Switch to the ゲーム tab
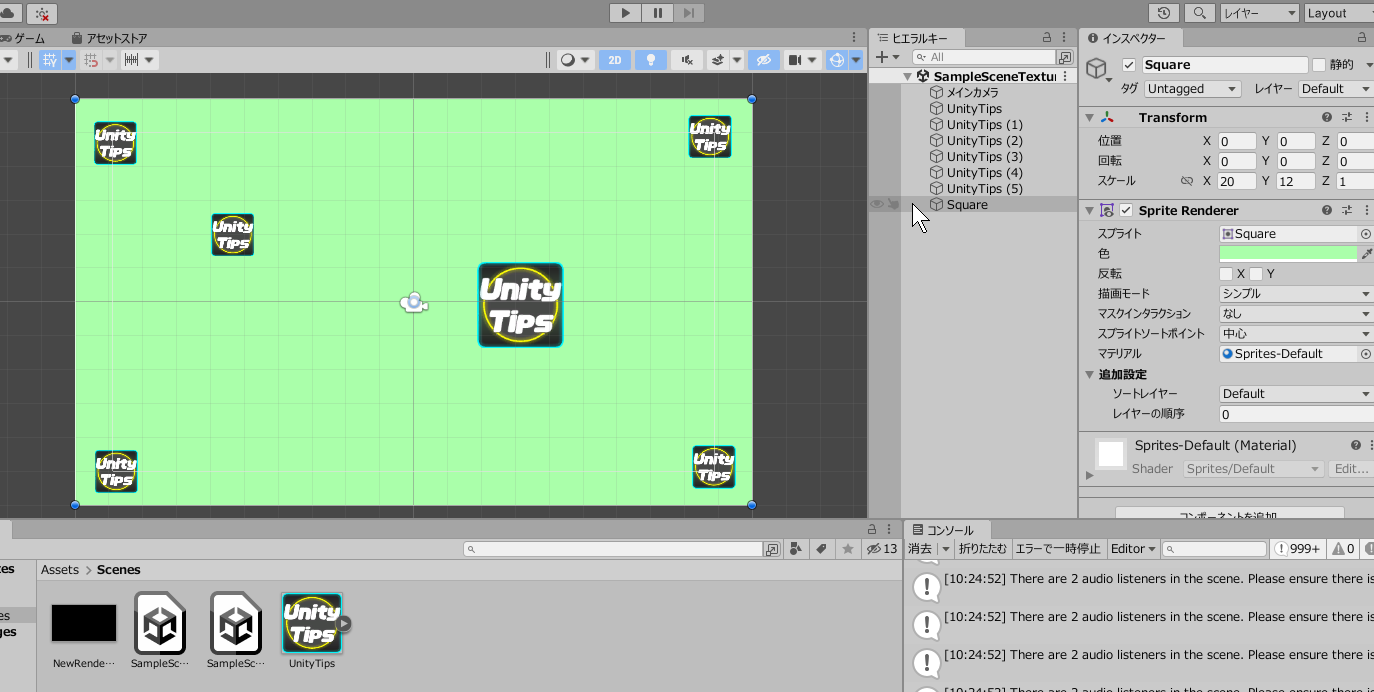Viewport: 1374px width, 692px height. tap(23, 38)
